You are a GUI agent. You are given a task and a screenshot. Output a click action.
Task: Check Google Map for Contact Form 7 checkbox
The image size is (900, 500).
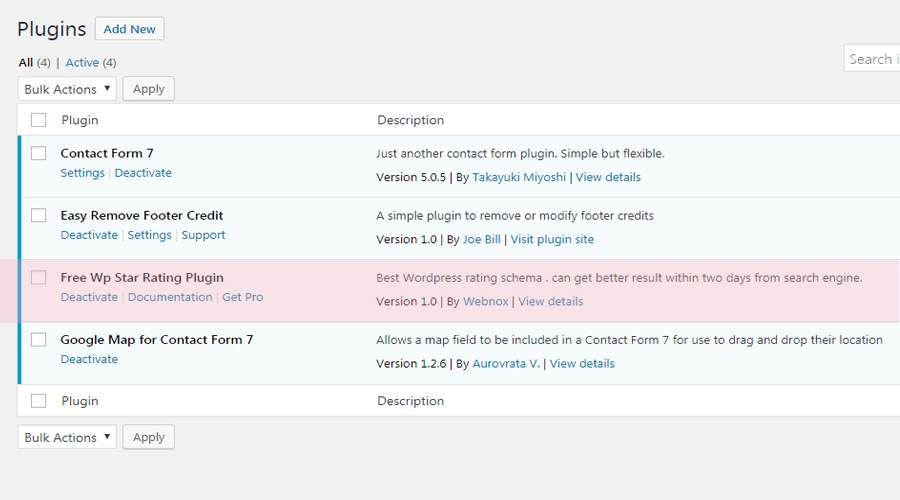click(38, 339)
